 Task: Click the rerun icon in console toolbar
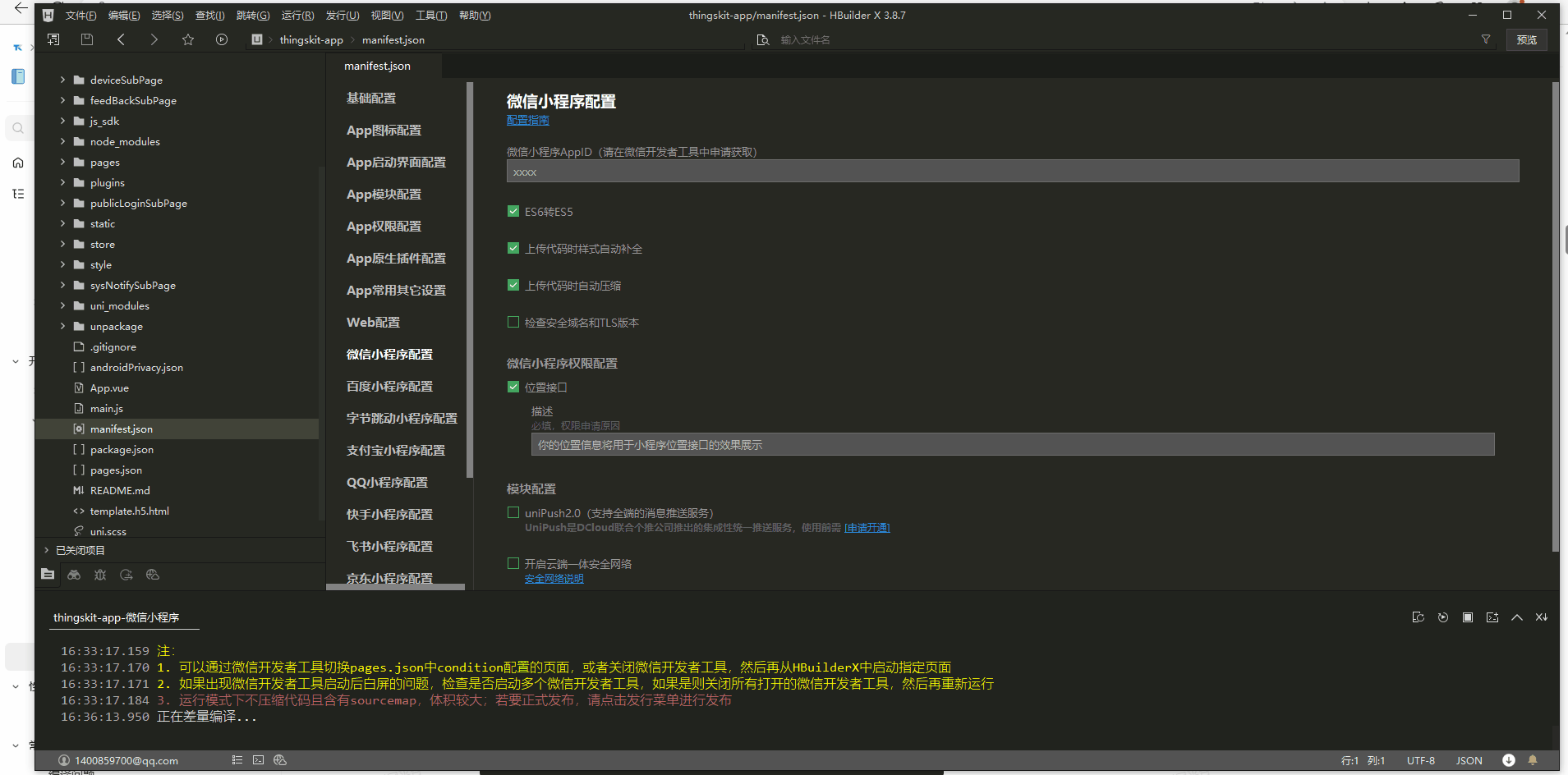(1443, 617)
